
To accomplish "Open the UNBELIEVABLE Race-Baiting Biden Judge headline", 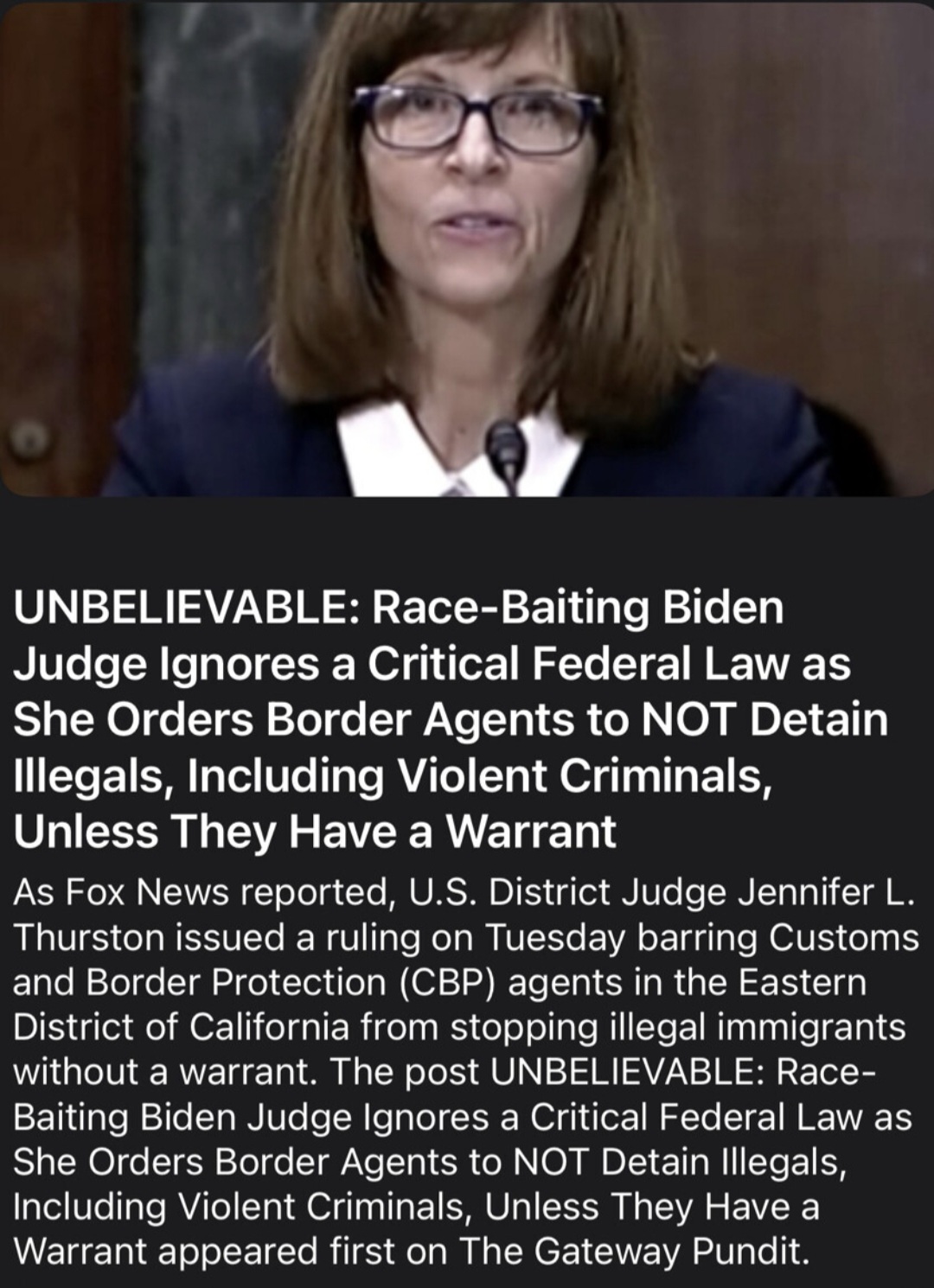I will point(451,719).
